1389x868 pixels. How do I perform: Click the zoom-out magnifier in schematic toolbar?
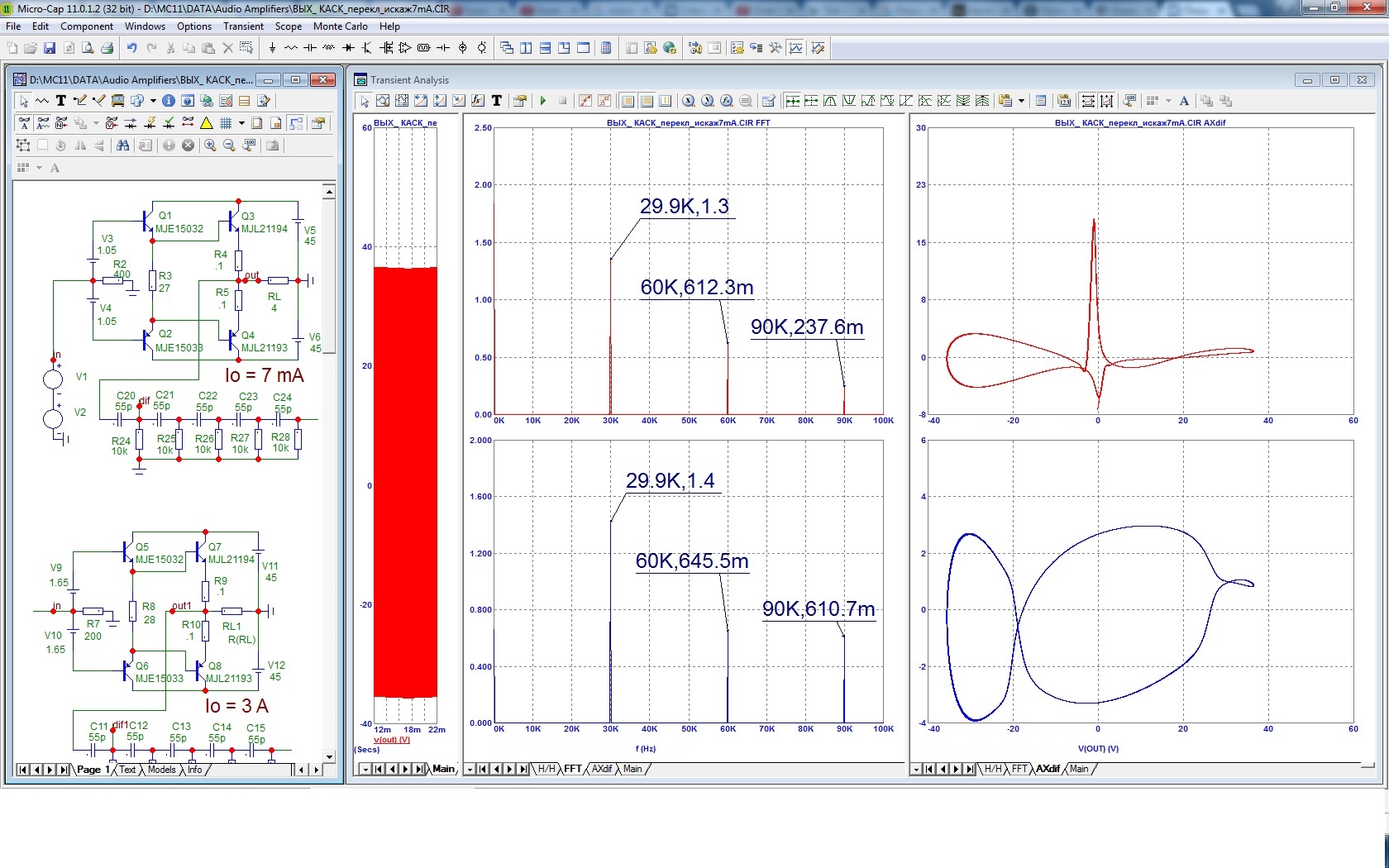click(x=229, y=145)
